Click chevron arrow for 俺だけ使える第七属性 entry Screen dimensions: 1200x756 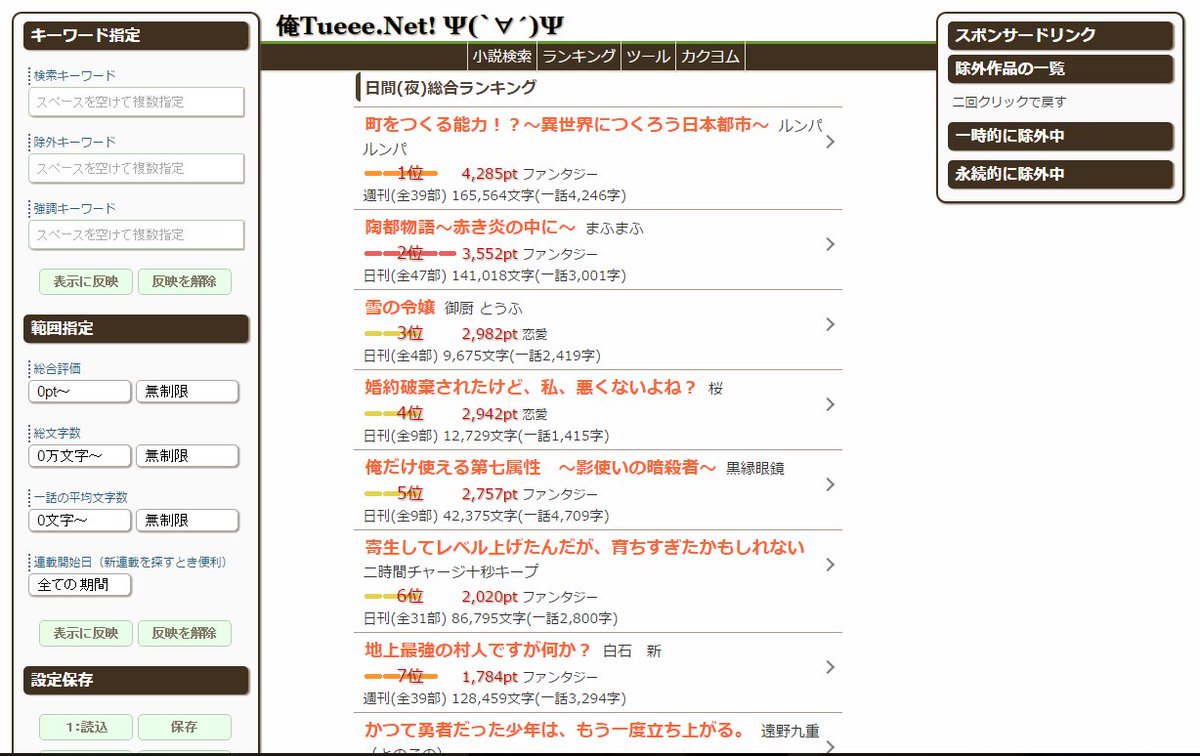(830, 484)
